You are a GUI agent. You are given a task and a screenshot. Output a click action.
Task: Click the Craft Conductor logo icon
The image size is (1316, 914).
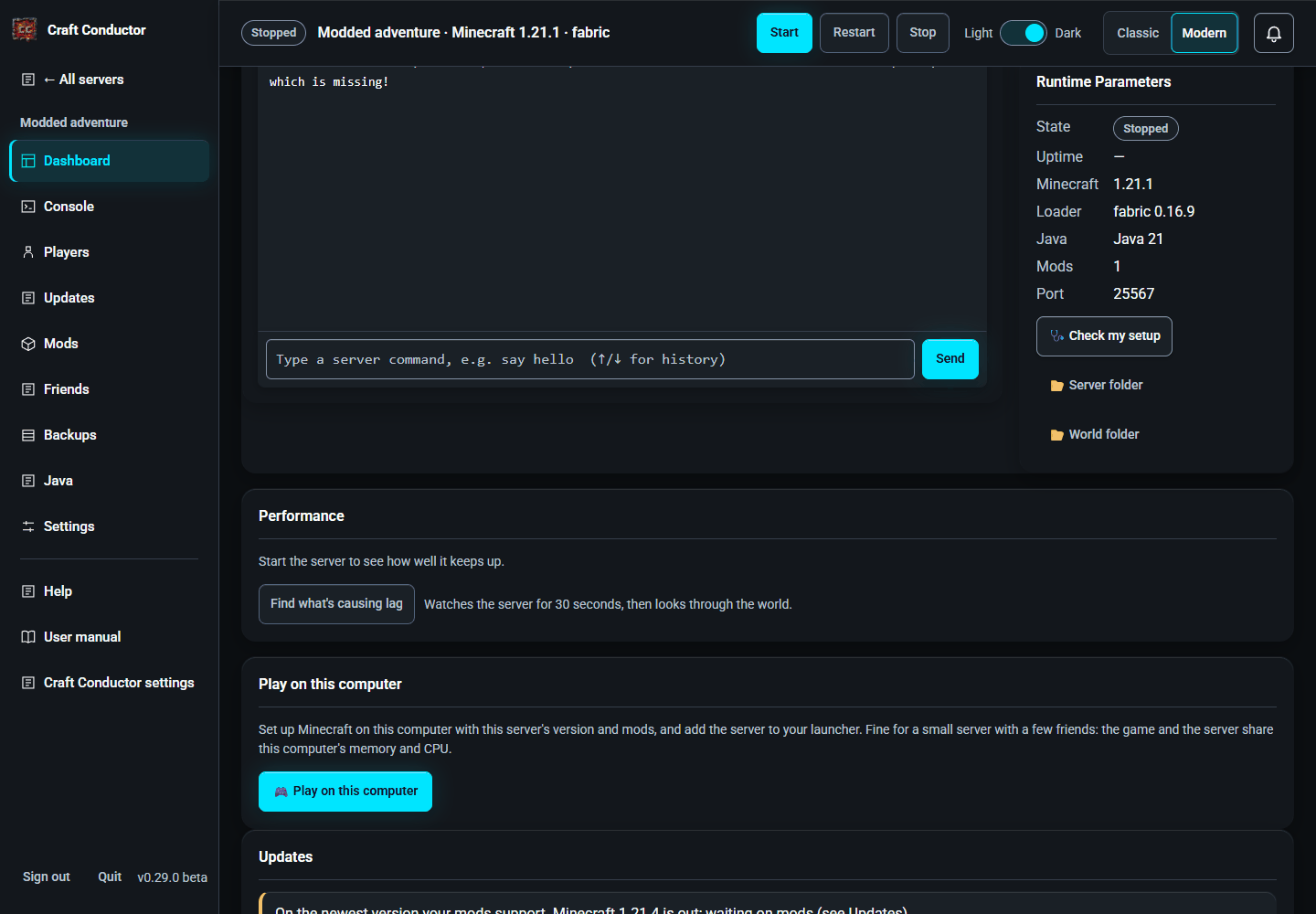[25, 29]
